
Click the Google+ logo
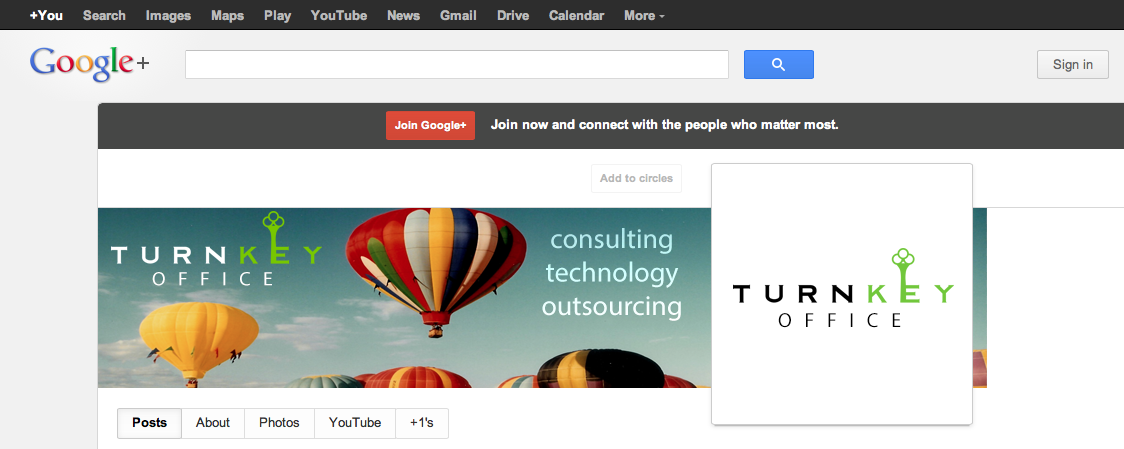coord(89,63)
